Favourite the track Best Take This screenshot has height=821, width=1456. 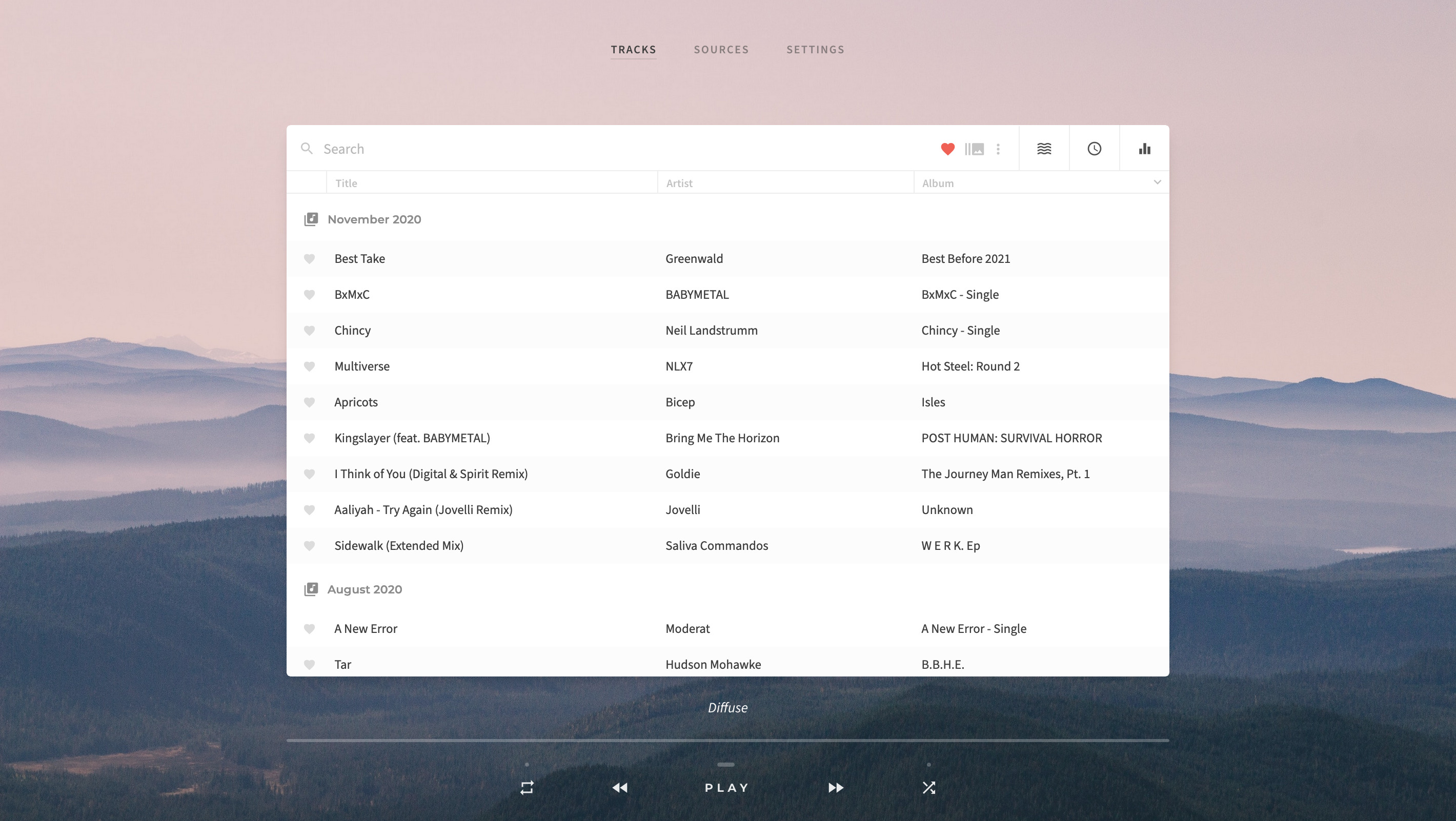point(309,259)
